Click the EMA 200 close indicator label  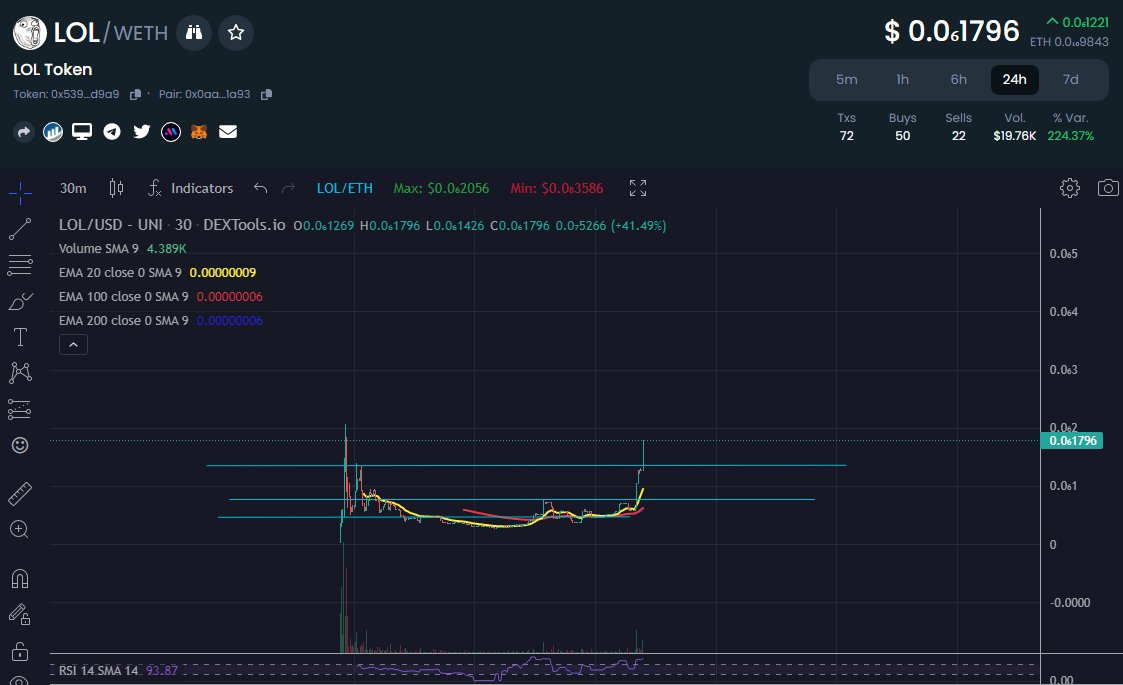coord(124,321)
